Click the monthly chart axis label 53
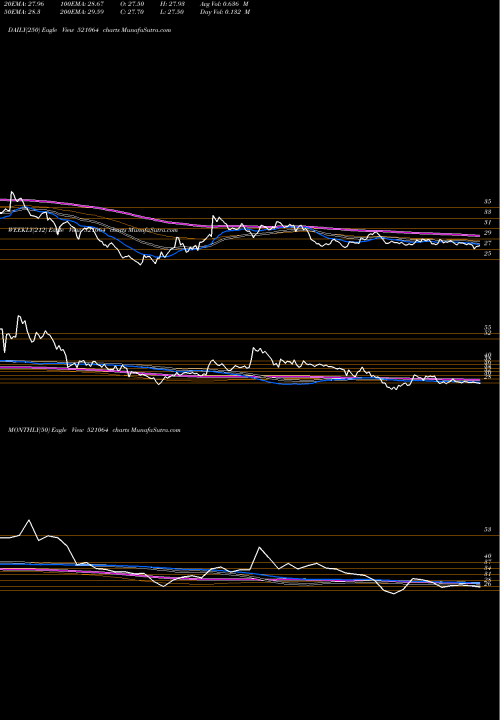500x720 pixels. [x=487, y=529]
